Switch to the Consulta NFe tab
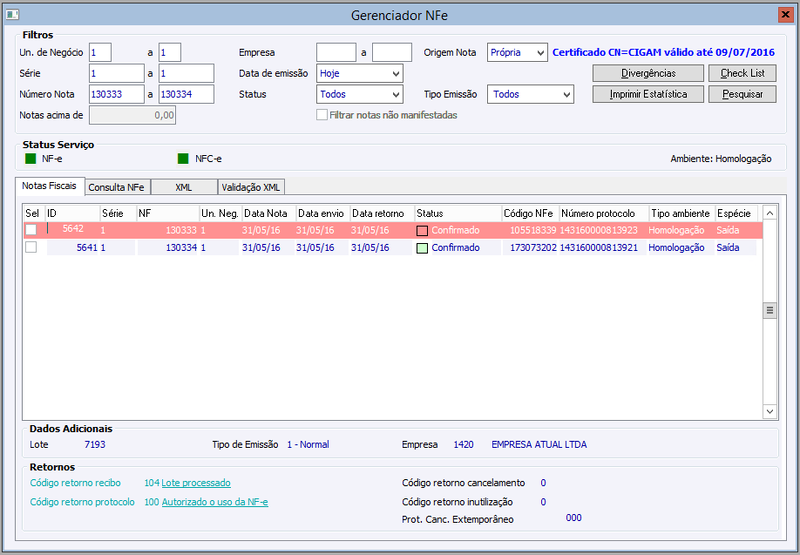Screen dimensions: 800x555 click(117, 187)
